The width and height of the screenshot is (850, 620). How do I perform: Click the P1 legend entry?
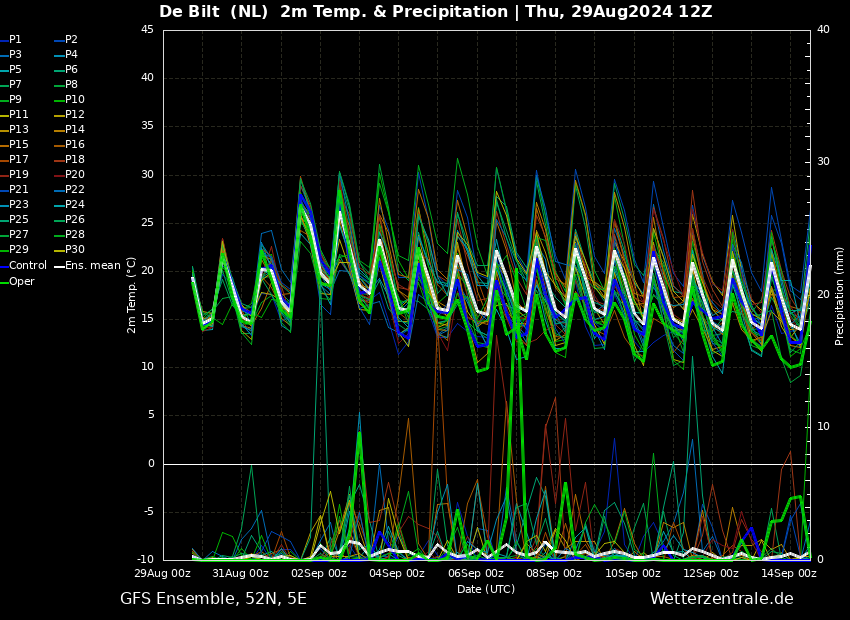[11, 40]
